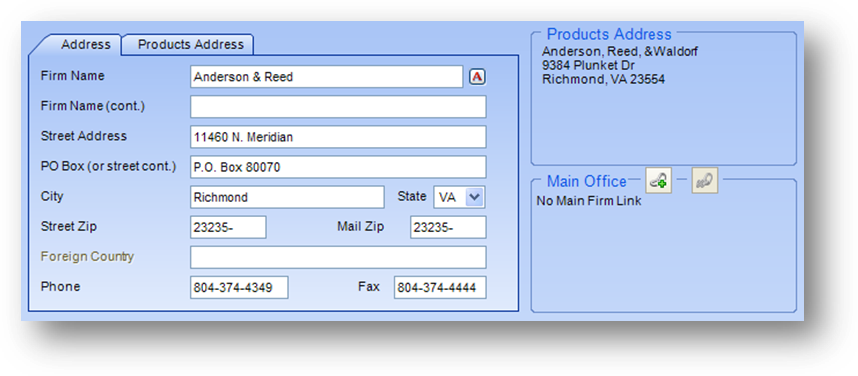Click the Phone number field
The height and width of the screenshot is (376, 858).
point(239,287)
